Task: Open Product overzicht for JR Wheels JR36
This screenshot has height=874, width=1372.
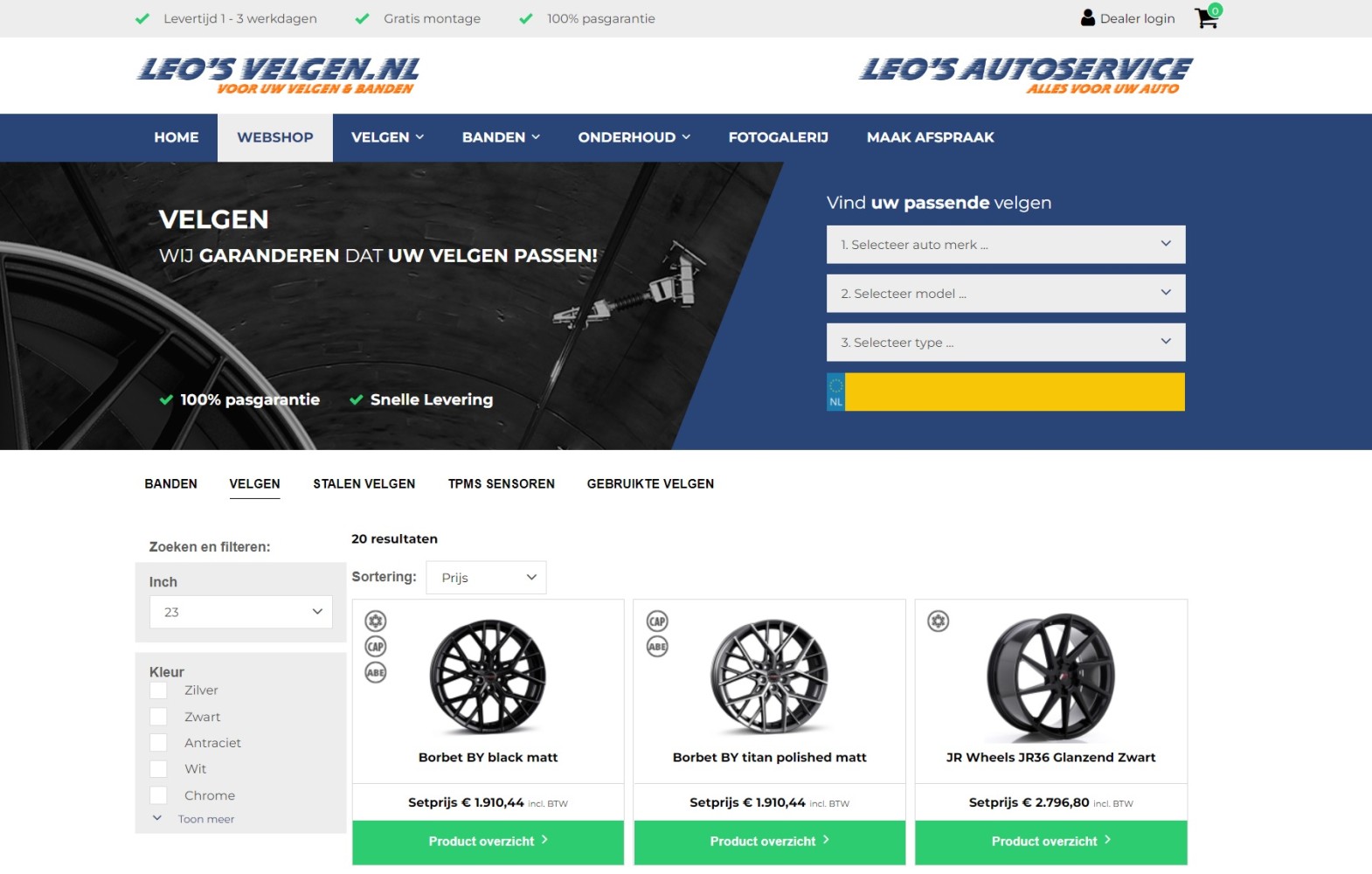Action: point(1051,842)
